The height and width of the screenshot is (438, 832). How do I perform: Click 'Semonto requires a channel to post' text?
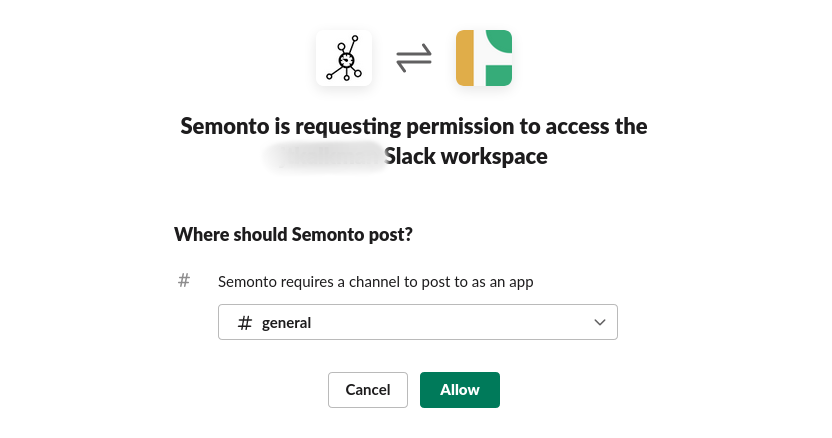[375, 282]
